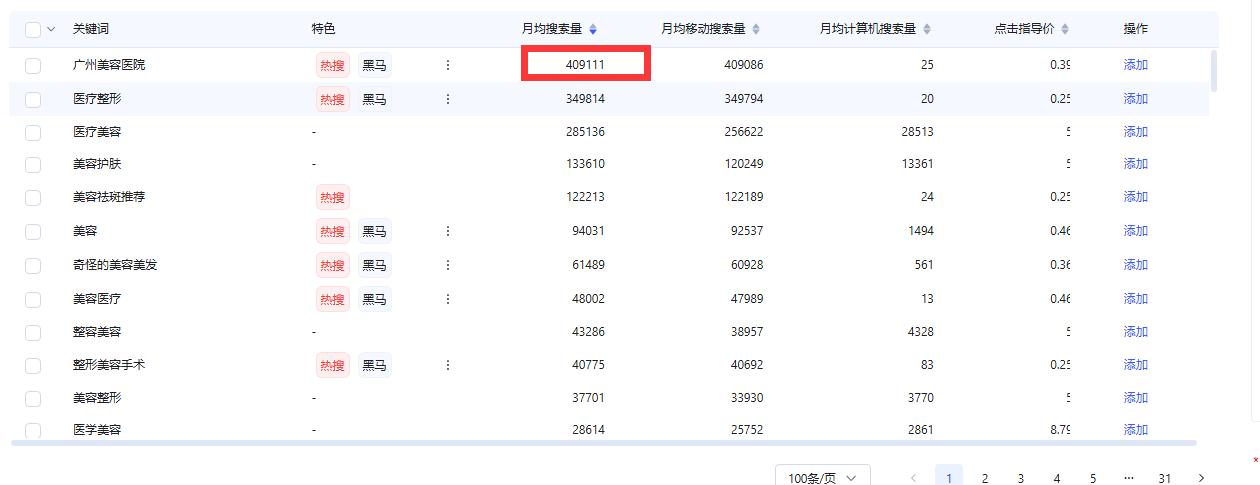Select the 医疗美容 row checkbox
The height and width of the screenshot is (485, 1260).
(x=33, y=132)
